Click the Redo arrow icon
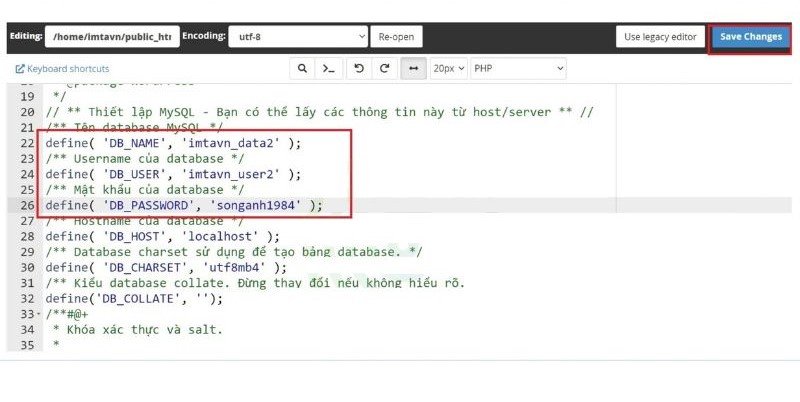Viewport: 800px width, 402px height. coord(384,69)
